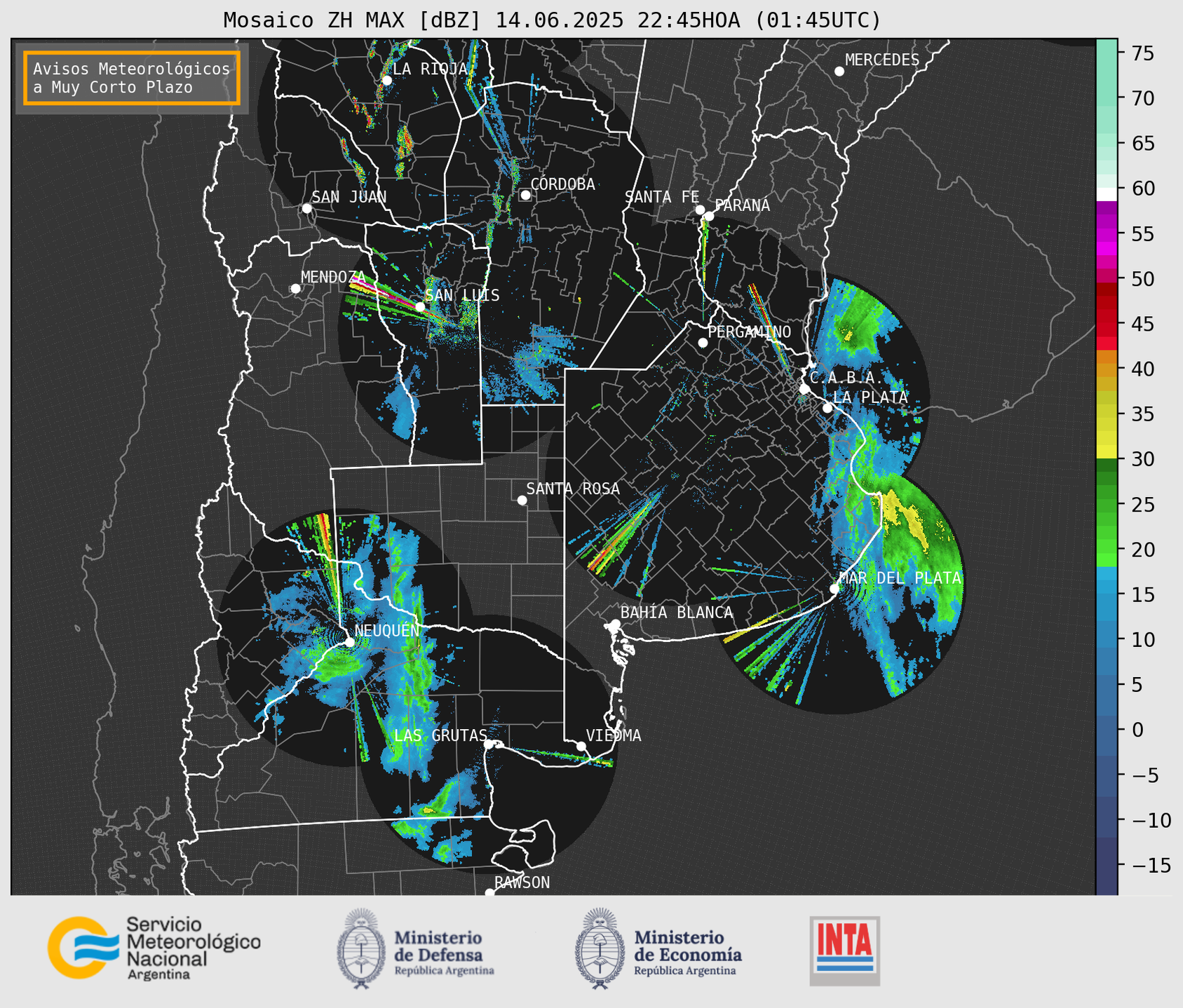Click the C.A.B.A. city marker dot
Viewport: 1183px width, 1008px height.
(805, 389)
